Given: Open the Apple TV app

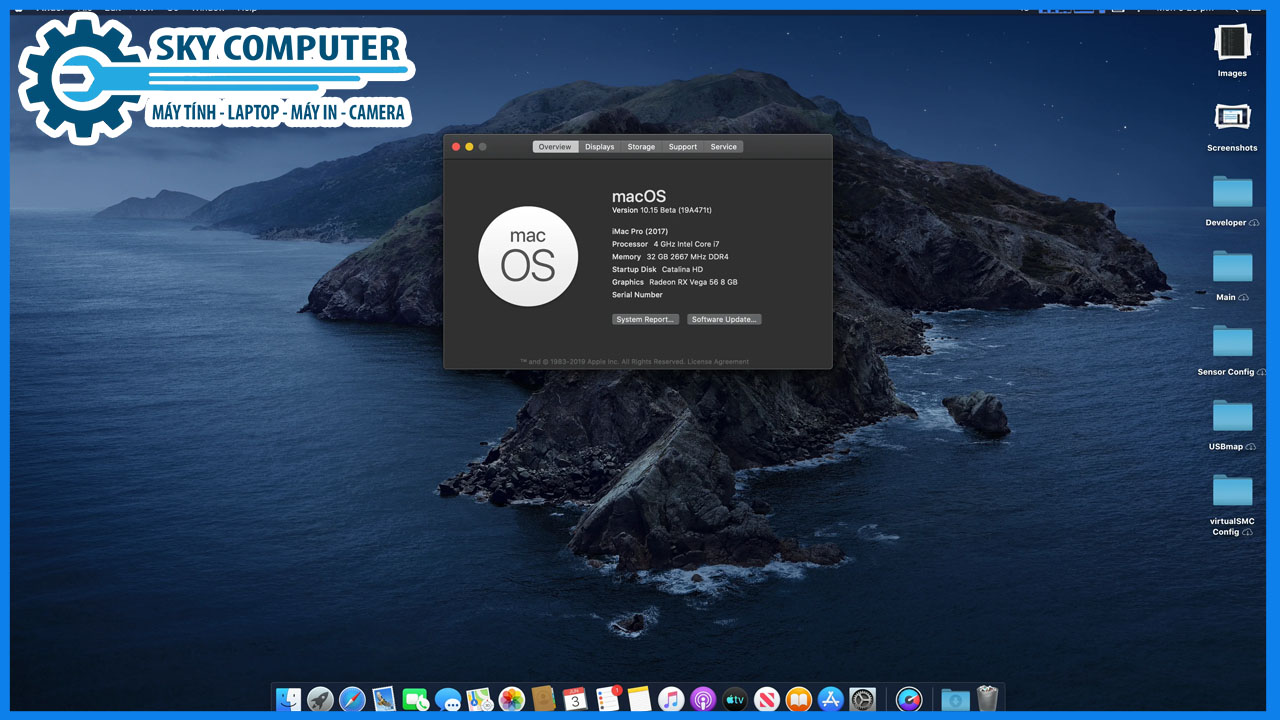Looking at the screenshot, I should [735, 699].
